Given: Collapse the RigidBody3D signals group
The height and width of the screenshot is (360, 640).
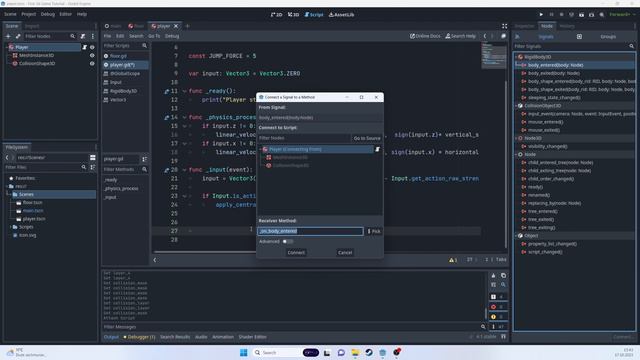Looking at the screenshot, I should click(x=516, y=57).
